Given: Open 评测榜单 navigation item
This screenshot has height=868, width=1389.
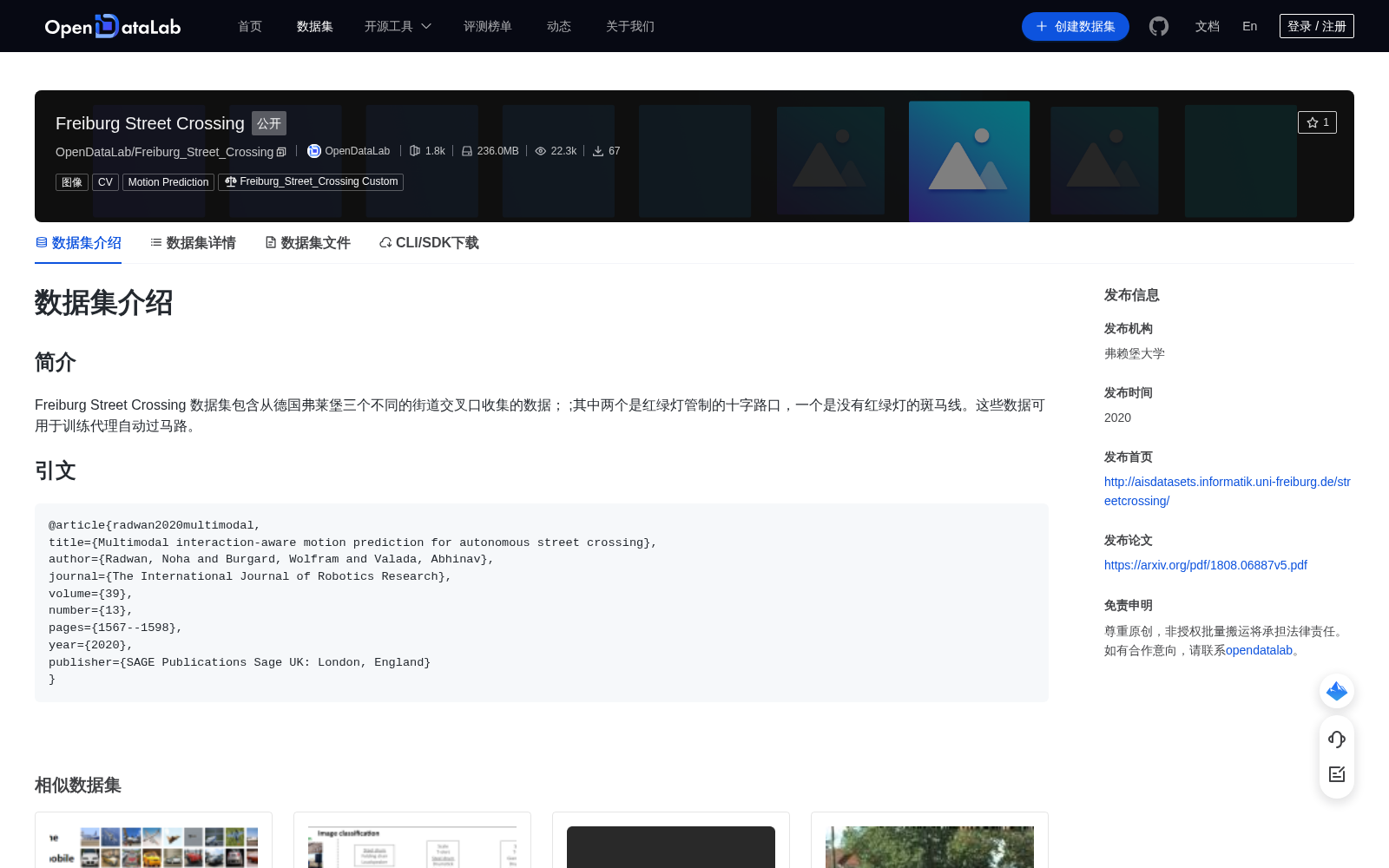Looking at the screenshot, I should 488,26.
